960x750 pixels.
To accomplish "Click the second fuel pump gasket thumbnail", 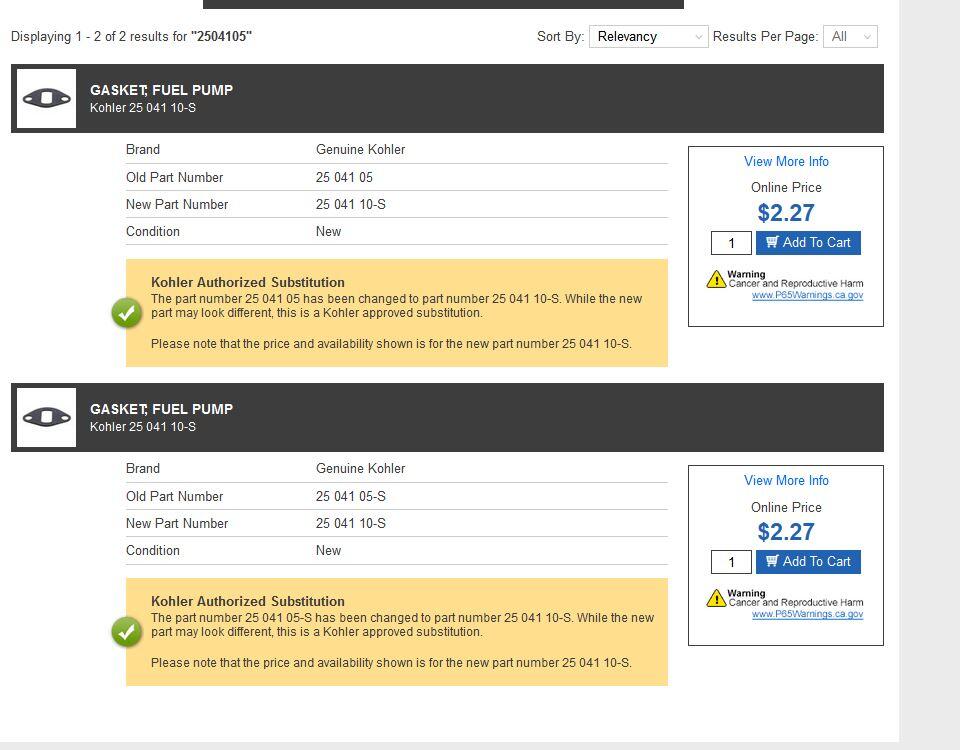I will click(46, 417).
